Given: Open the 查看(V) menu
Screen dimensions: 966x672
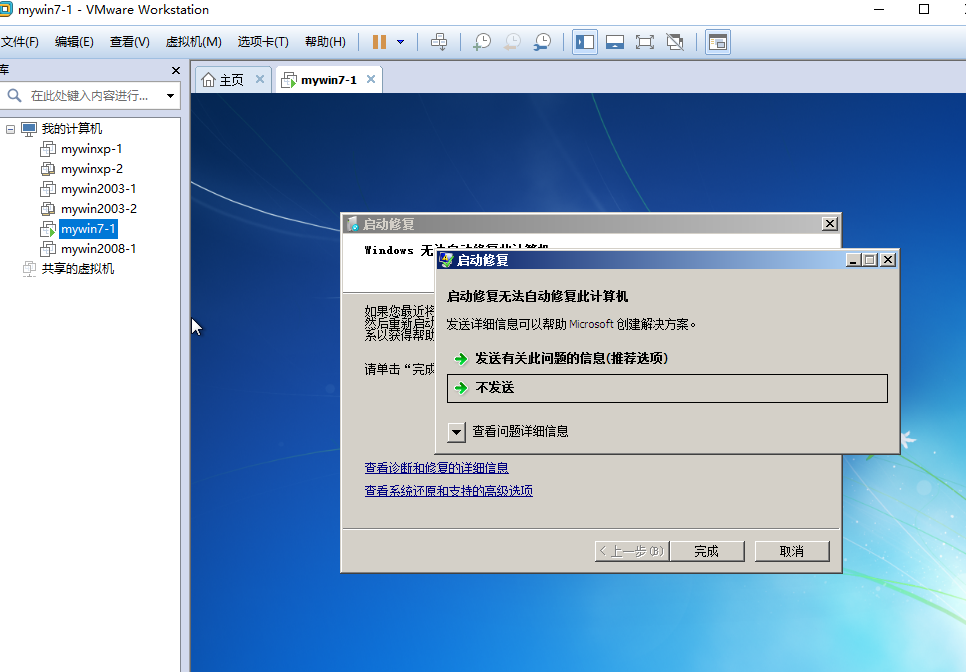Looking at the screenshot, I should click(129, 42).
